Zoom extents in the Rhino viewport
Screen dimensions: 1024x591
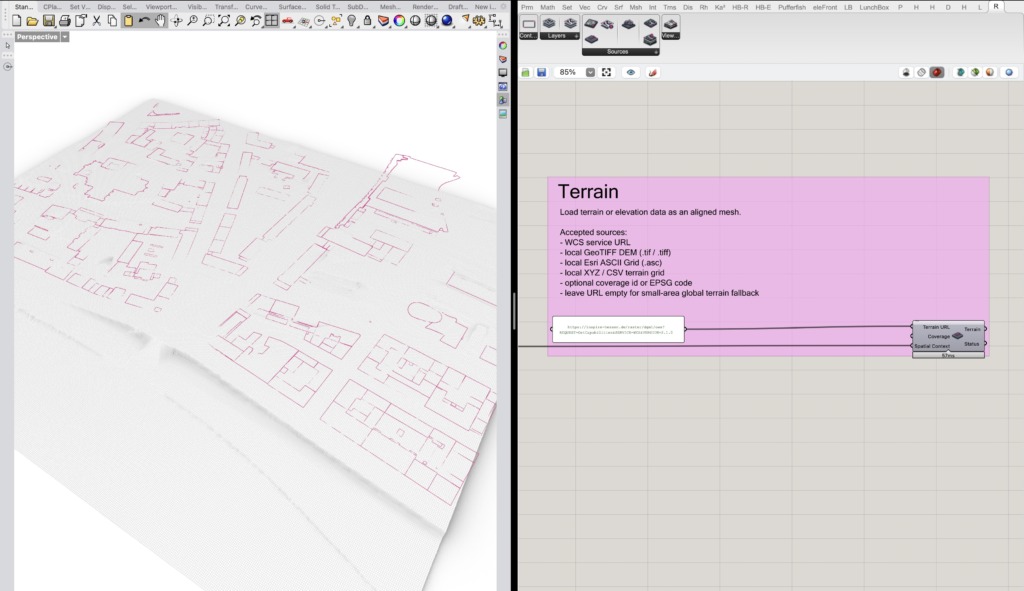[224, 21]
